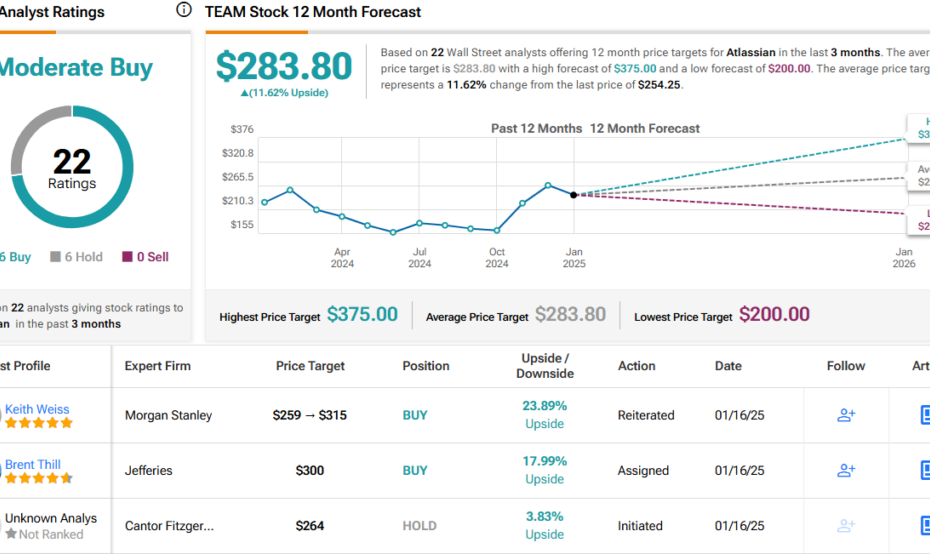Viewport: 930px width, 554px height.
Task: Sort by Upside / Downside column header
Action: click(x=544, y=366)
